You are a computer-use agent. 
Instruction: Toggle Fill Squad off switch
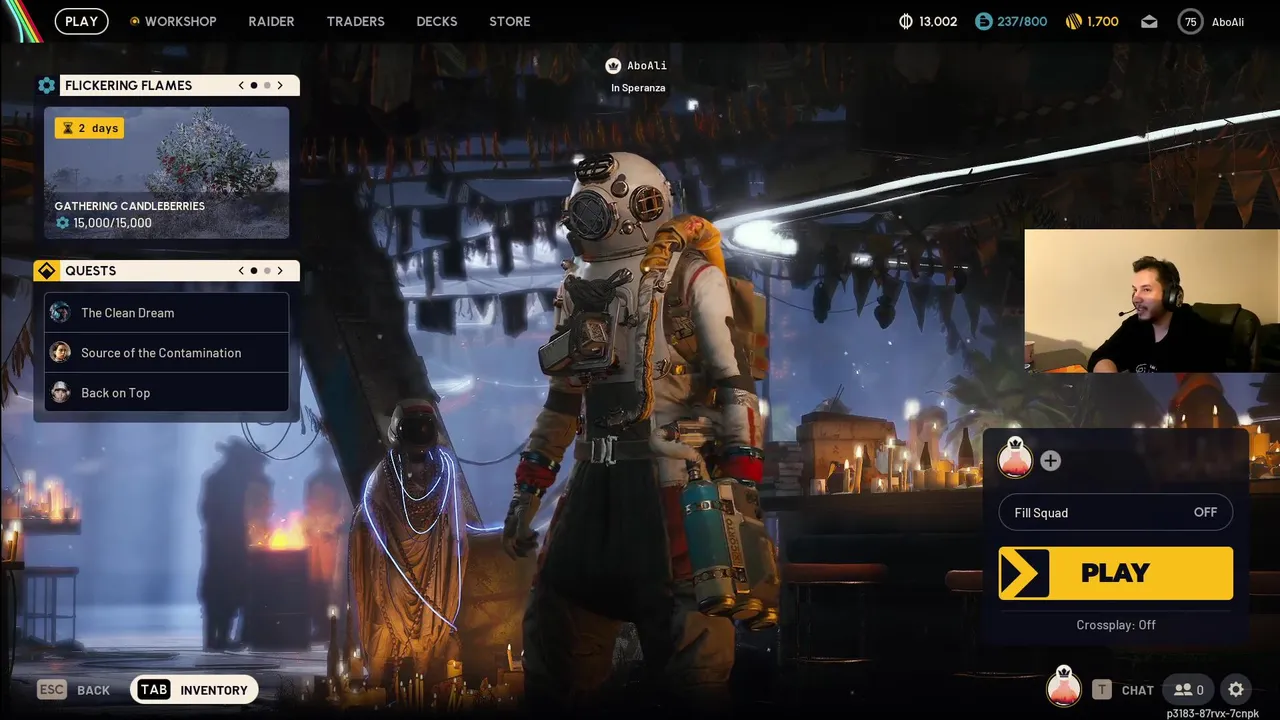[1116, 512]
